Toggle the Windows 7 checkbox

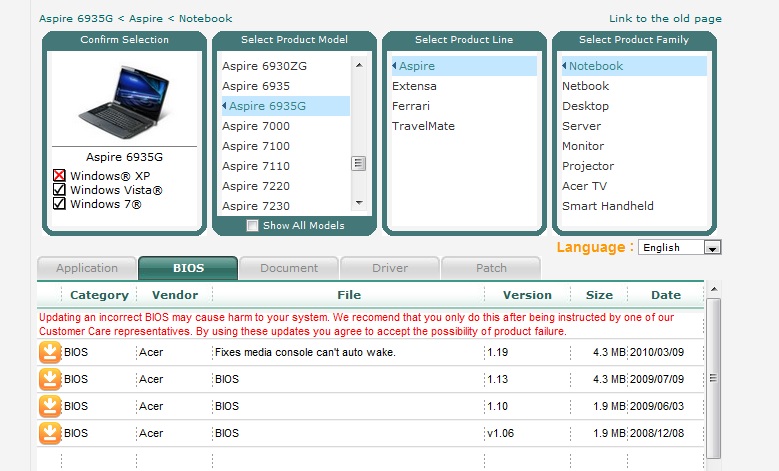click(59, 203)
